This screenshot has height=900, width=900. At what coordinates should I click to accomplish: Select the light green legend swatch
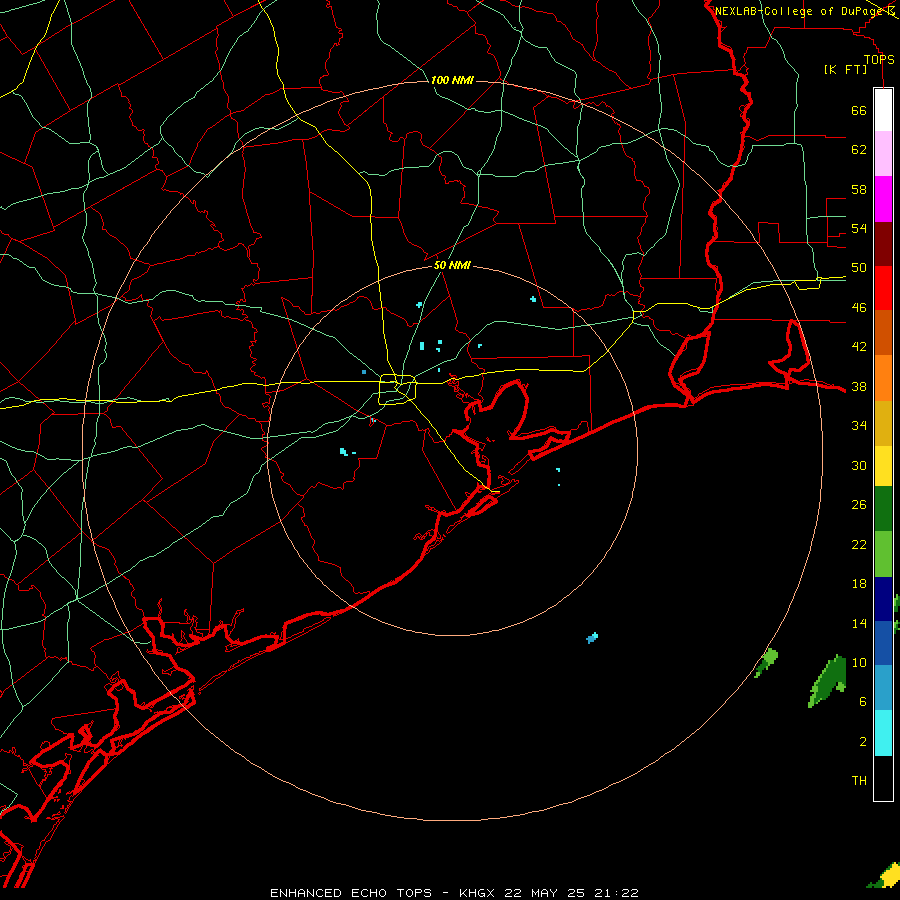coord(883,554)
